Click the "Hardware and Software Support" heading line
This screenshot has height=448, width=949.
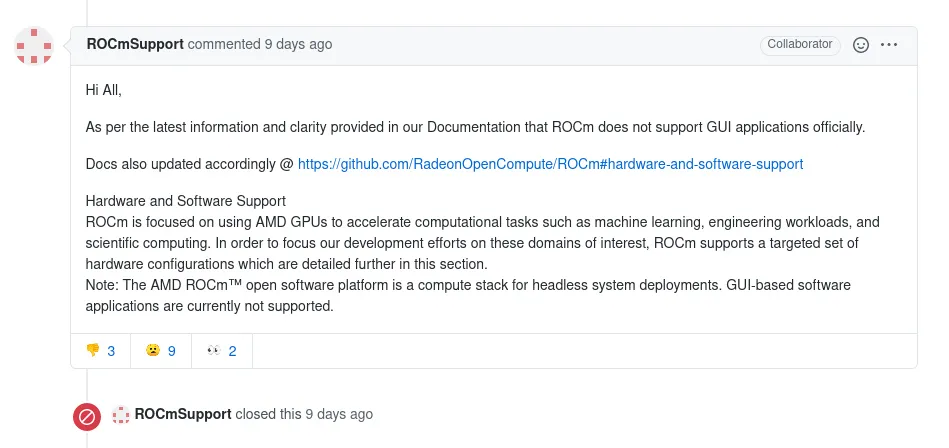tap(186, 200)
